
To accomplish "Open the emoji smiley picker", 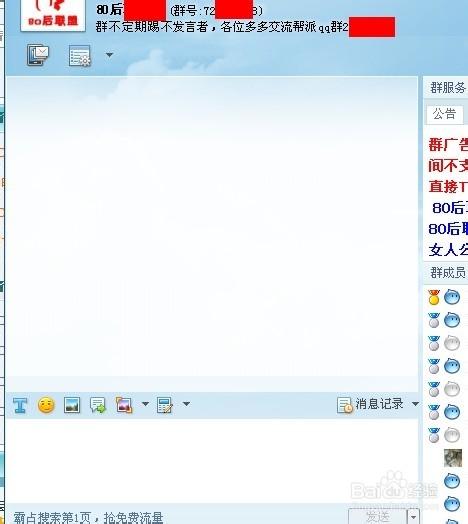I will 46,405.
